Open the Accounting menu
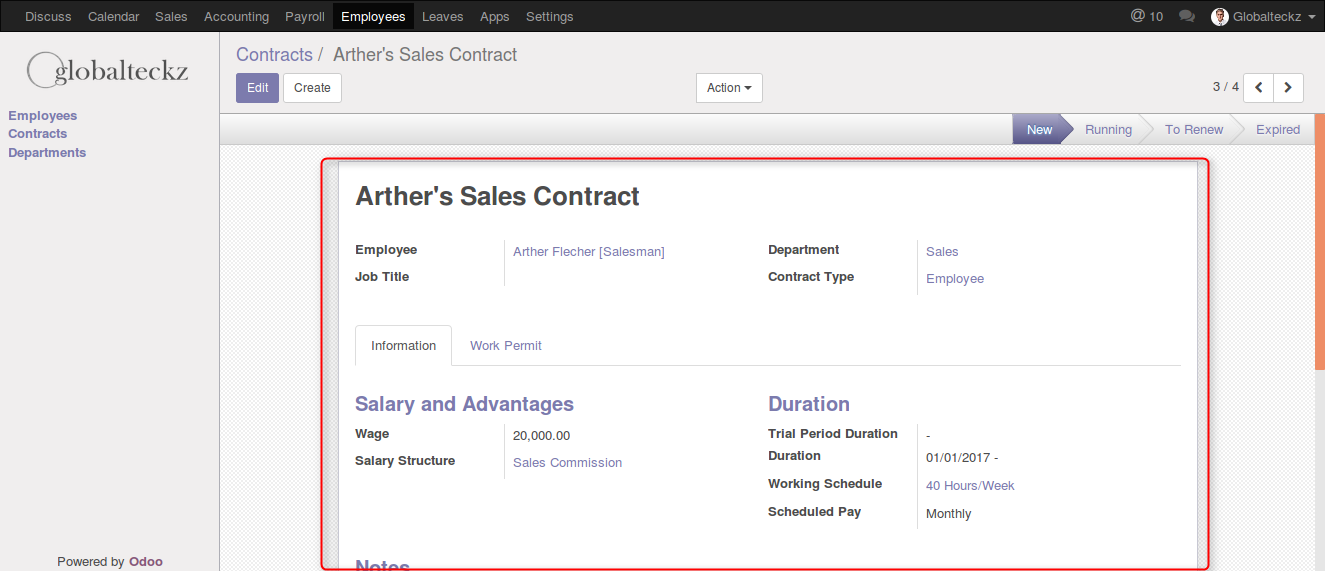Image resolution: width=1325 pixels, height=571 pixels. coord(236,16)
